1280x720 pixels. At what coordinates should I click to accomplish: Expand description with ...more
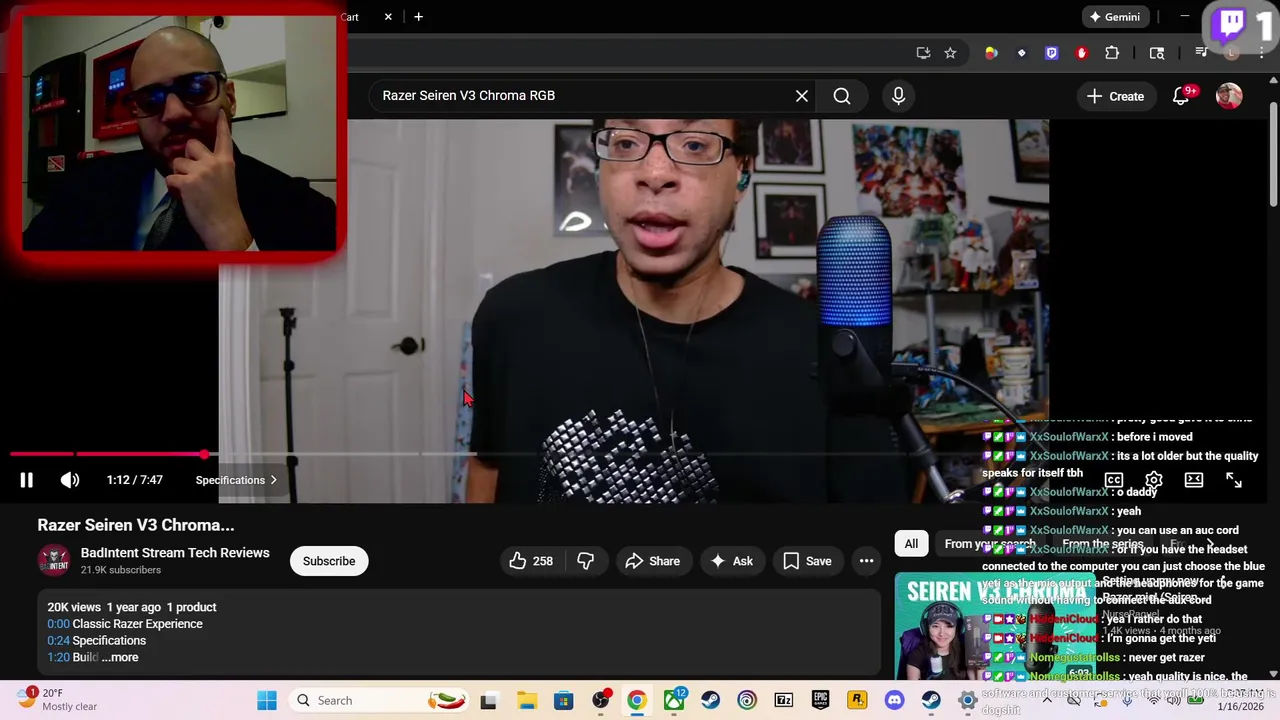(120, 658)
